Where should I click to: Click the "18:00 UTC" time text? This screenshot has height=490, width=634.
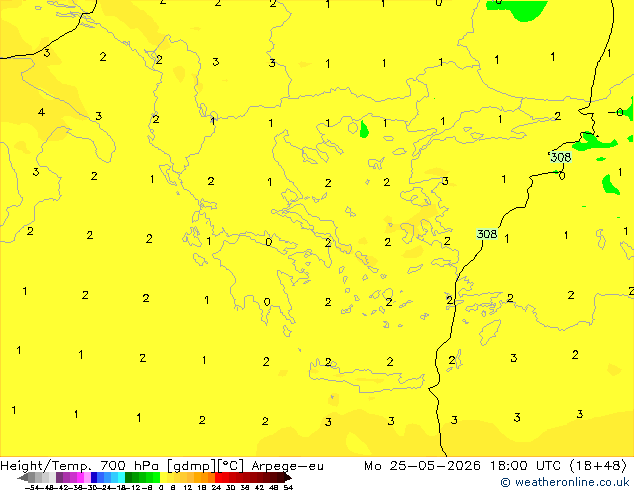525,466
